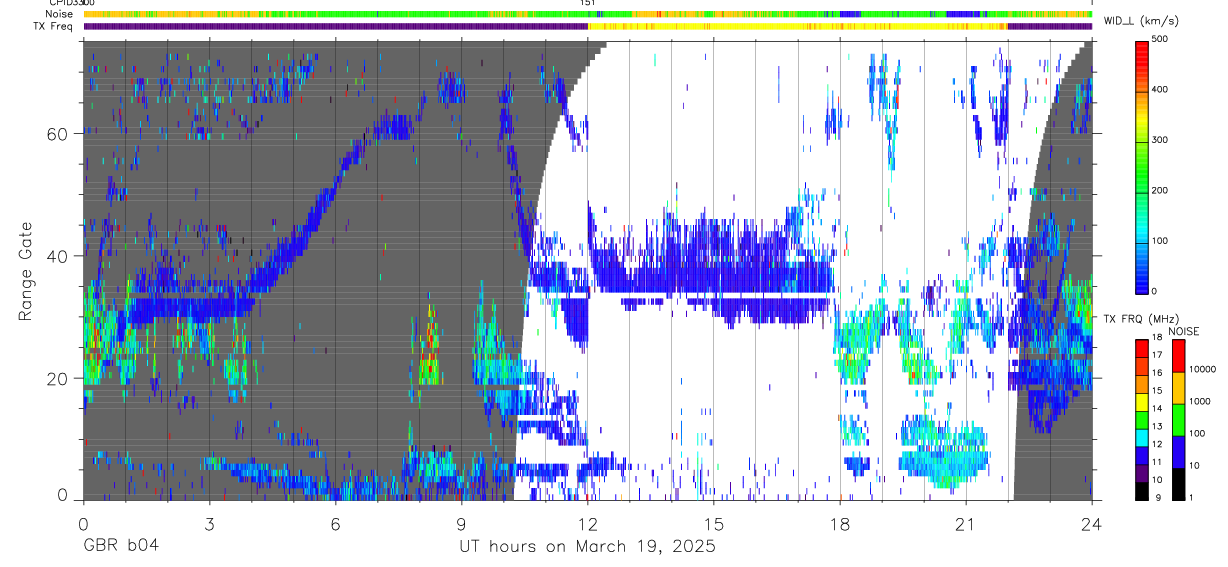Click the "60" tick on Range Gate axis
The image size is (1228, 567).
(x=58, y=133)
